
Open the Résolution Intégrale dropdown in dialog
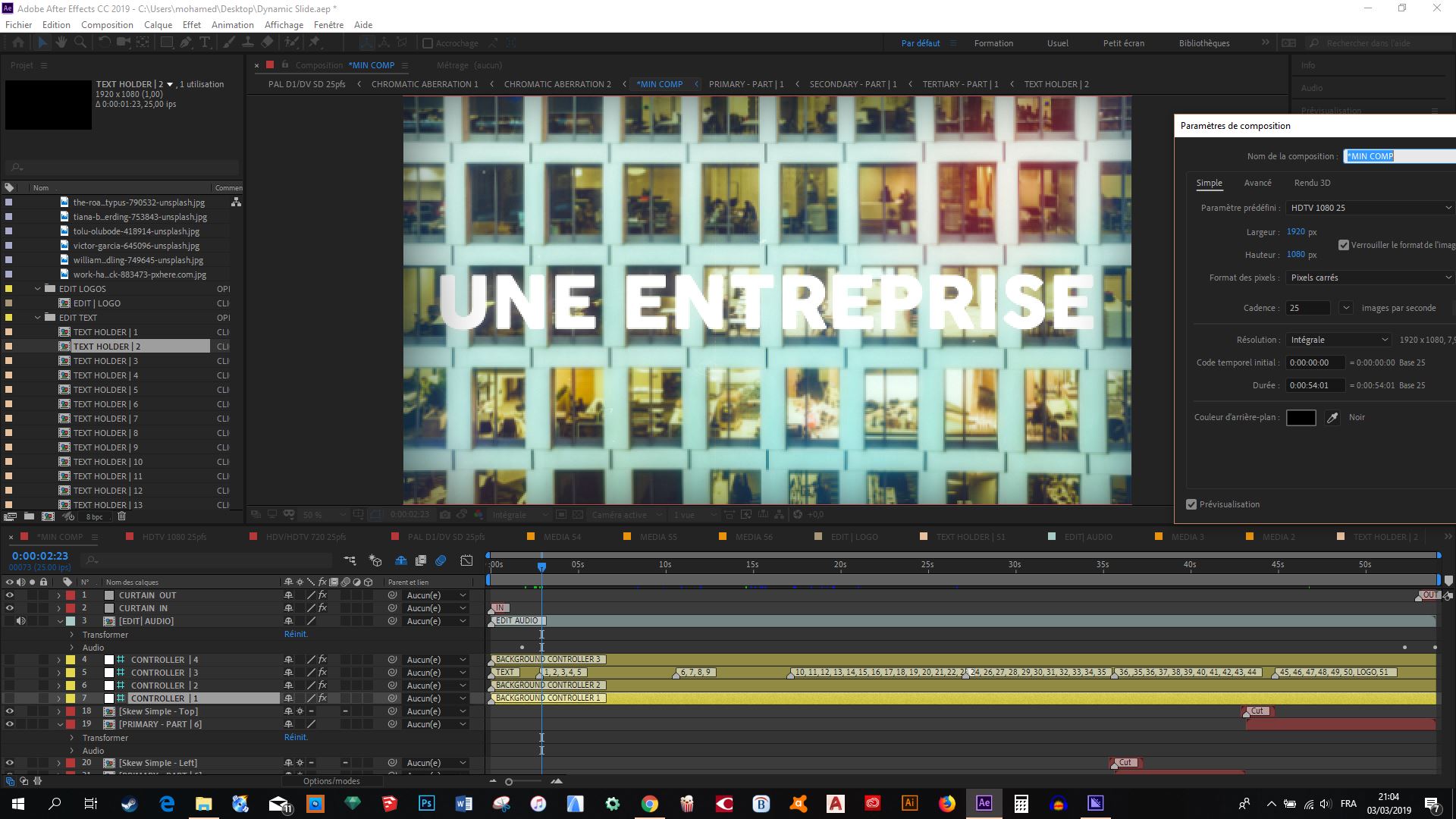click(x=1338, y=340)
